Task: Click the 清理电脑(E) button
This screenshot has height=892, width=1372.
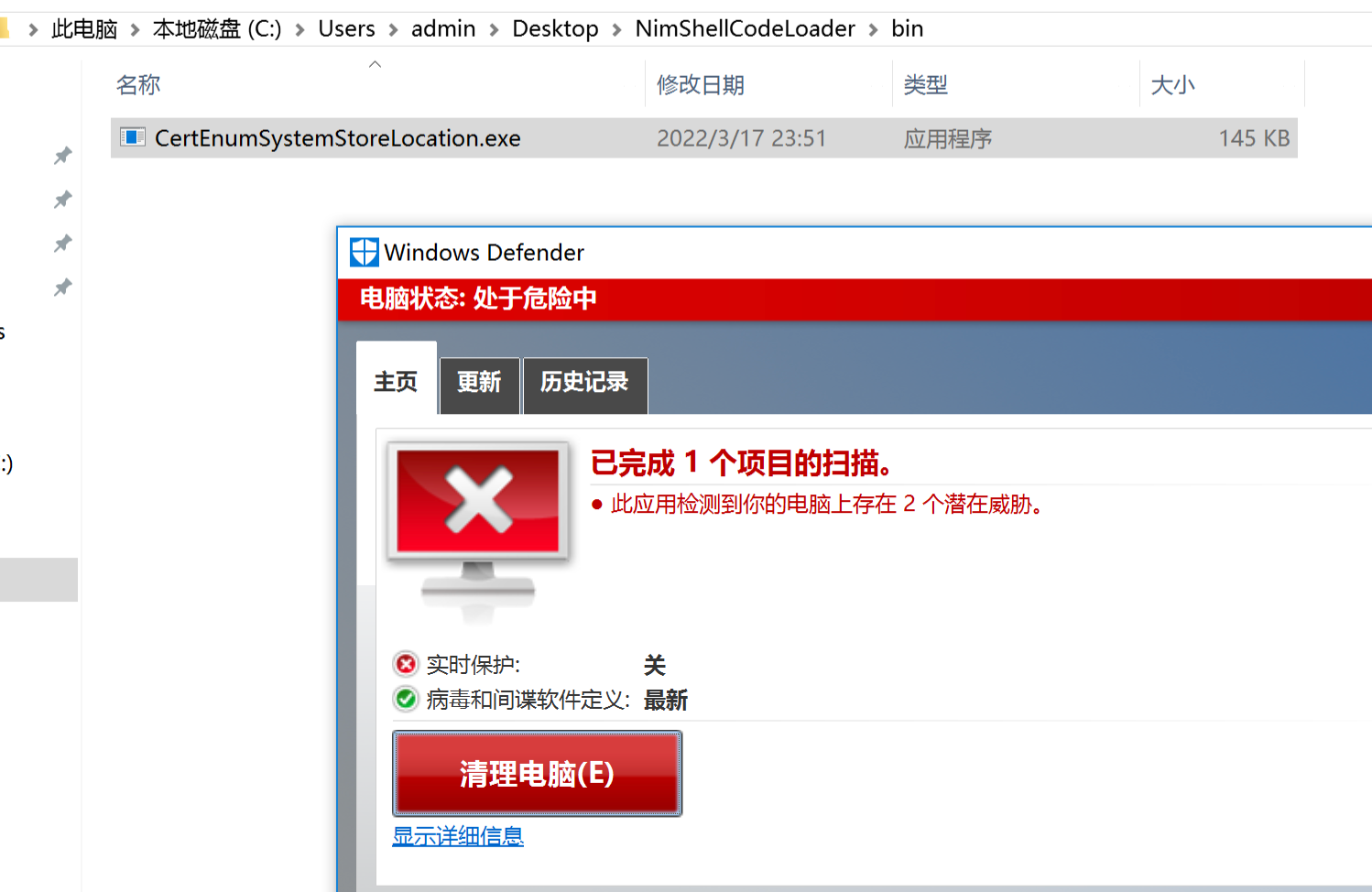Action: pyautogui.click(x=537, y=773)
